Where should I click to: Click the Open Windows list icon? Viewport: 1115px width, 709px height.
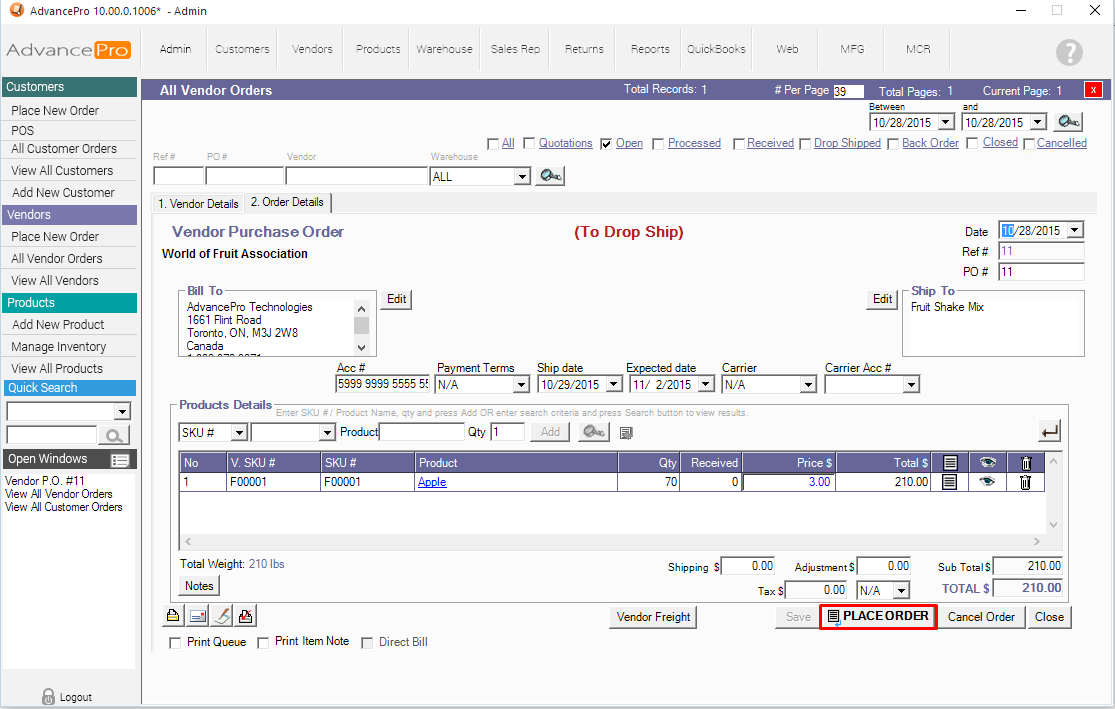(120, 460)
